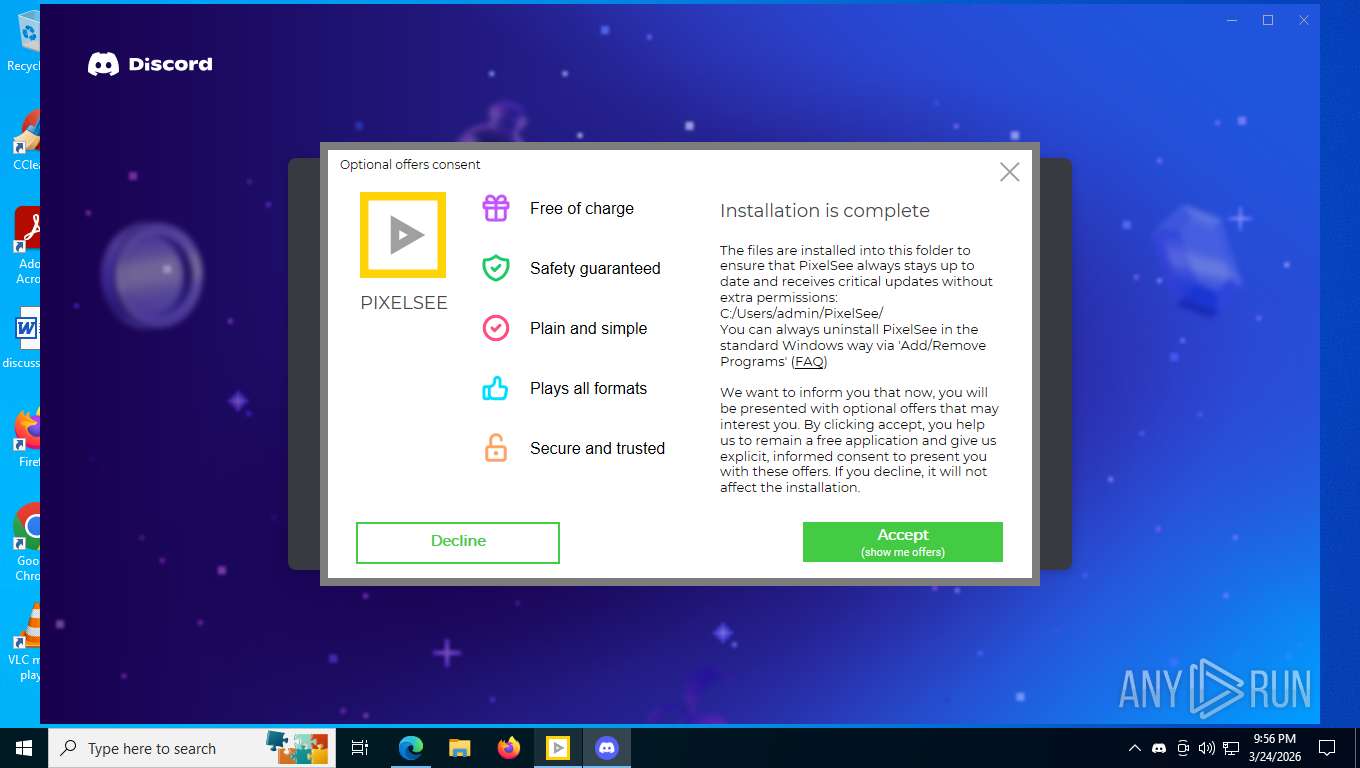Click the 'PIXELSEE' label under logo

coord(404,303)
